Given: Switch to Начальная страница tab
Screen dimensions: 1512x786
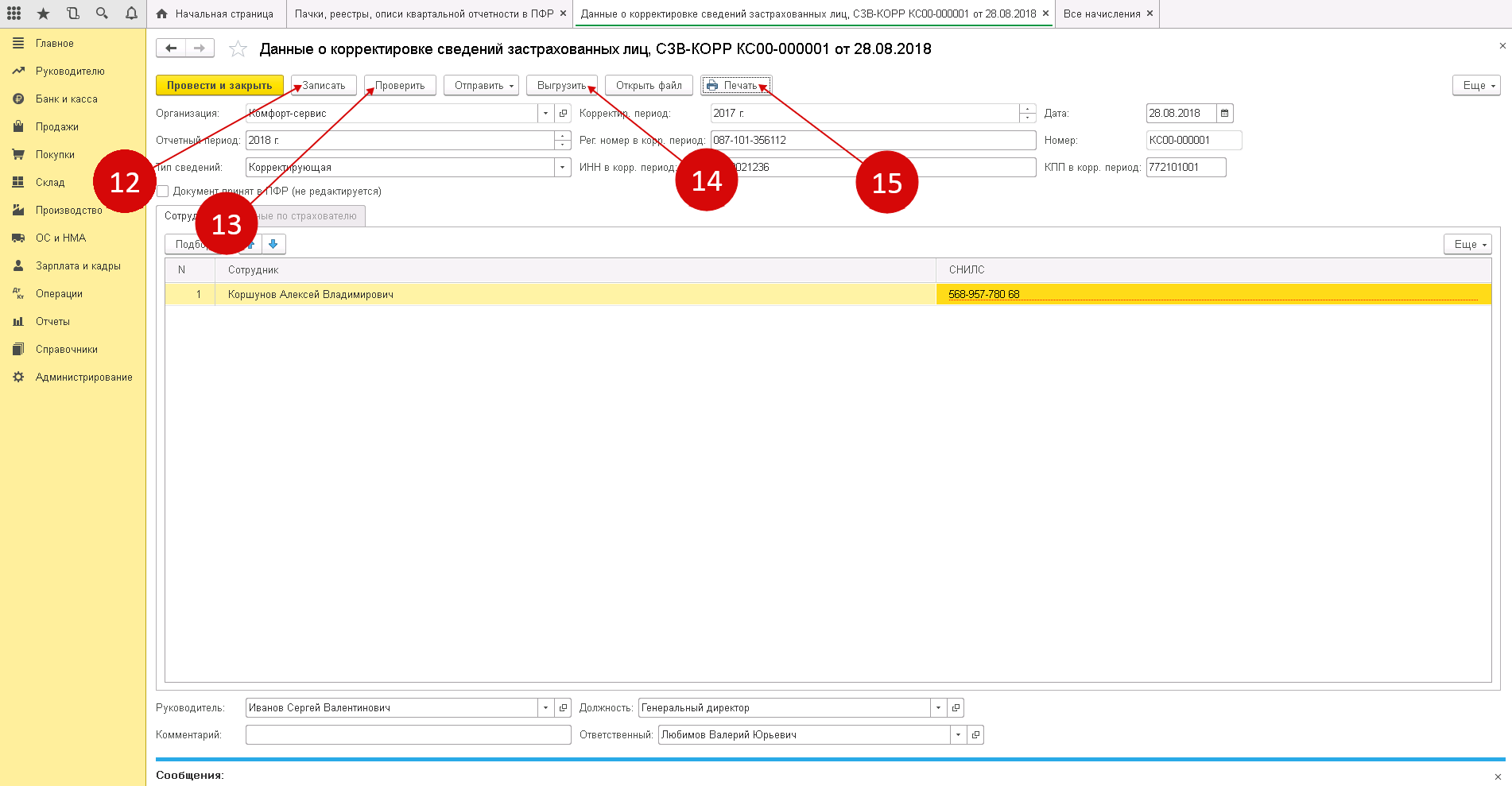Looking at the screenshot, I should pyautogui.click(x=215, y=14).
